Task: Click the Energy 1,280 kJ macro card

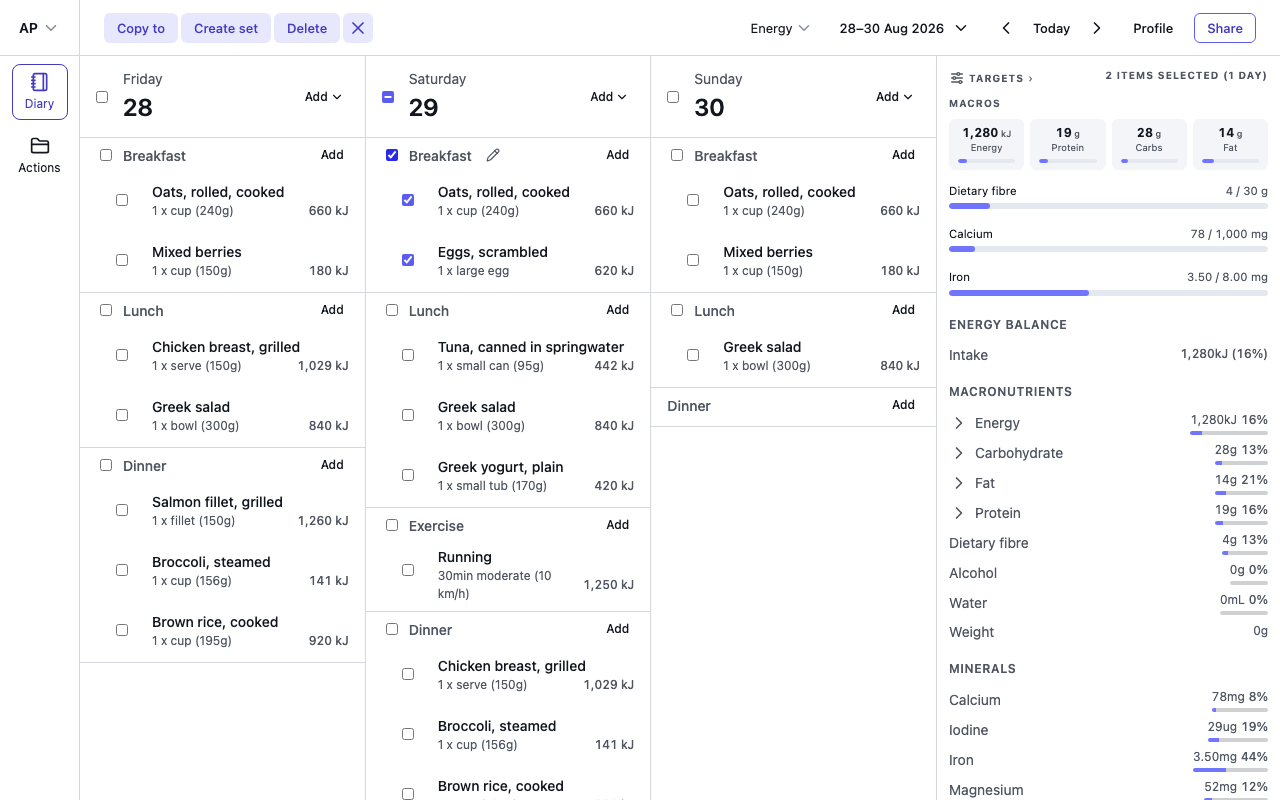Action: pos(986,144)
